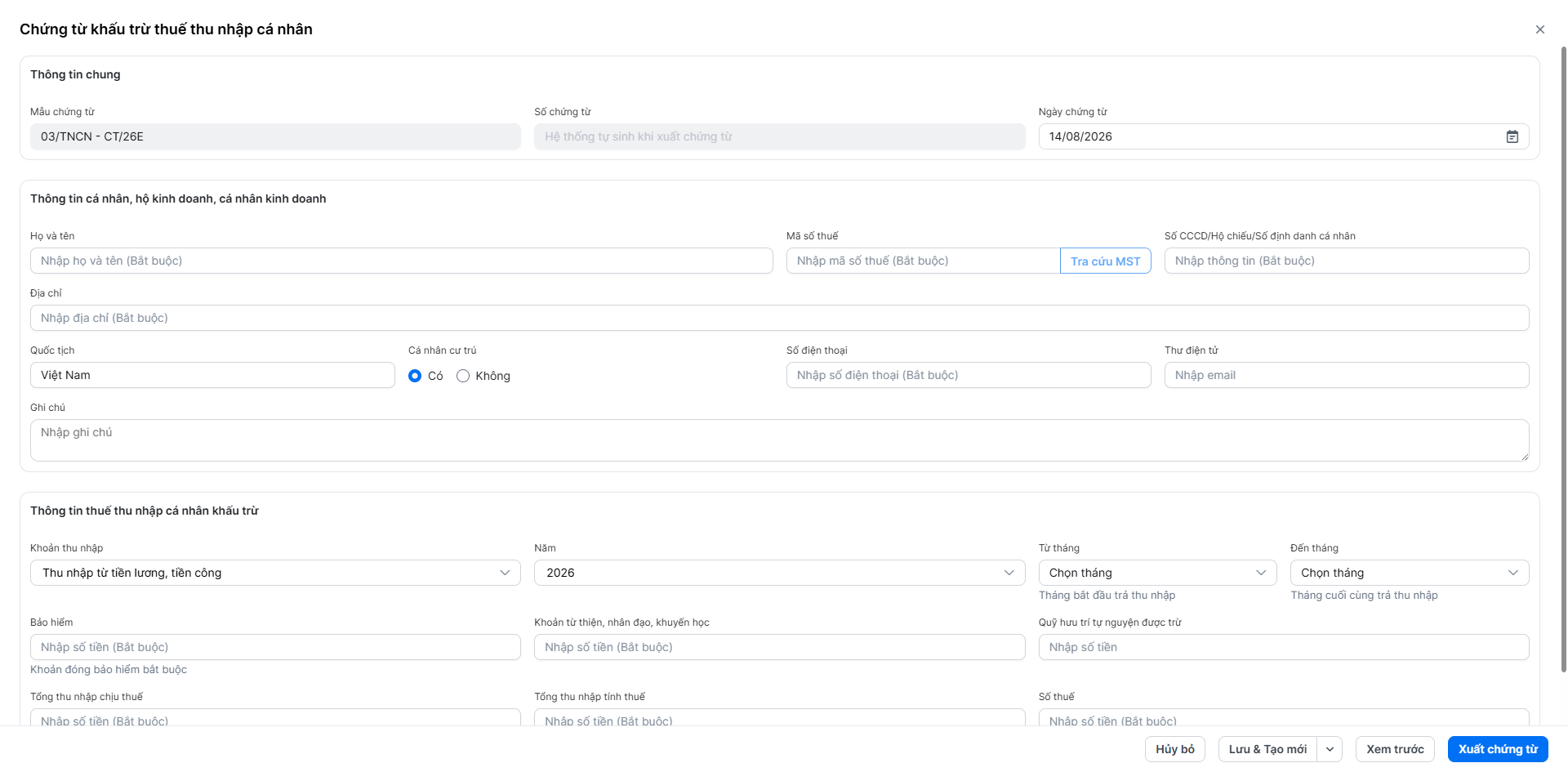This screenshot has height=772, width=1568.
Task: Focus the Mã số thuế input field
Action: point(923,261)
